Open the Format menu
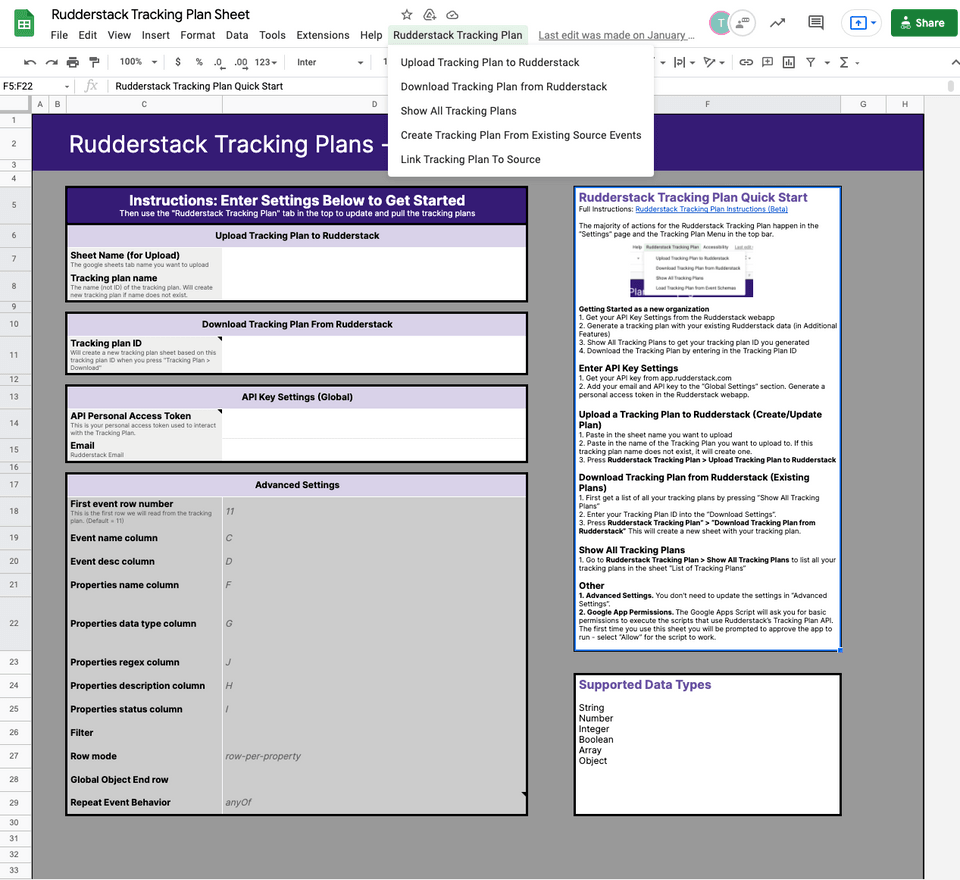 point(198,35)
